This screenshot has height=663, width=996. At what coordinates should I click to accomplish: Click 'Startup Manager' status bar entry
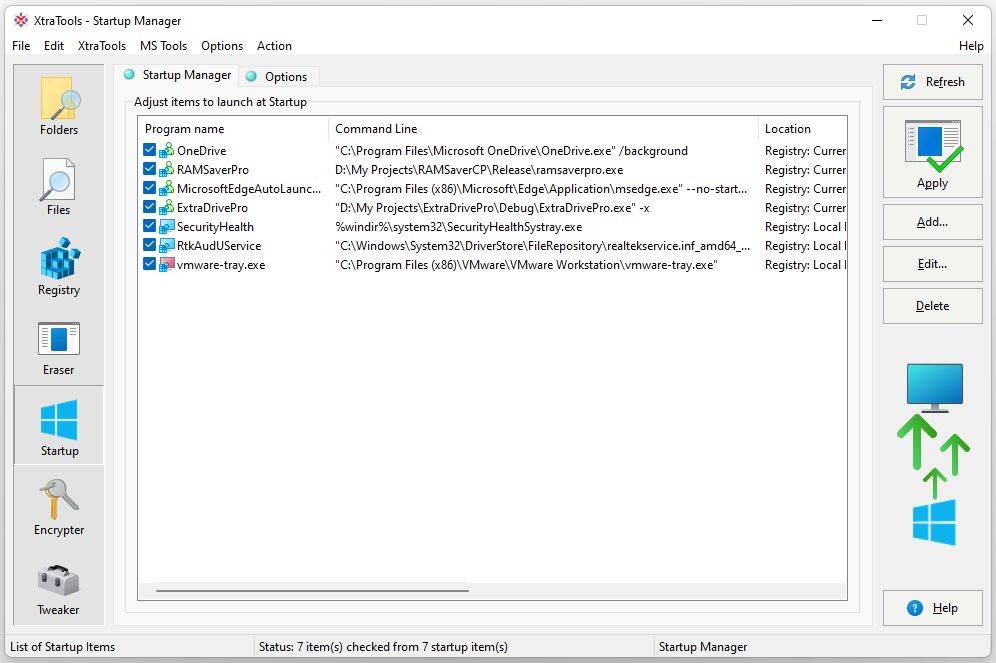tap(703, 646)
